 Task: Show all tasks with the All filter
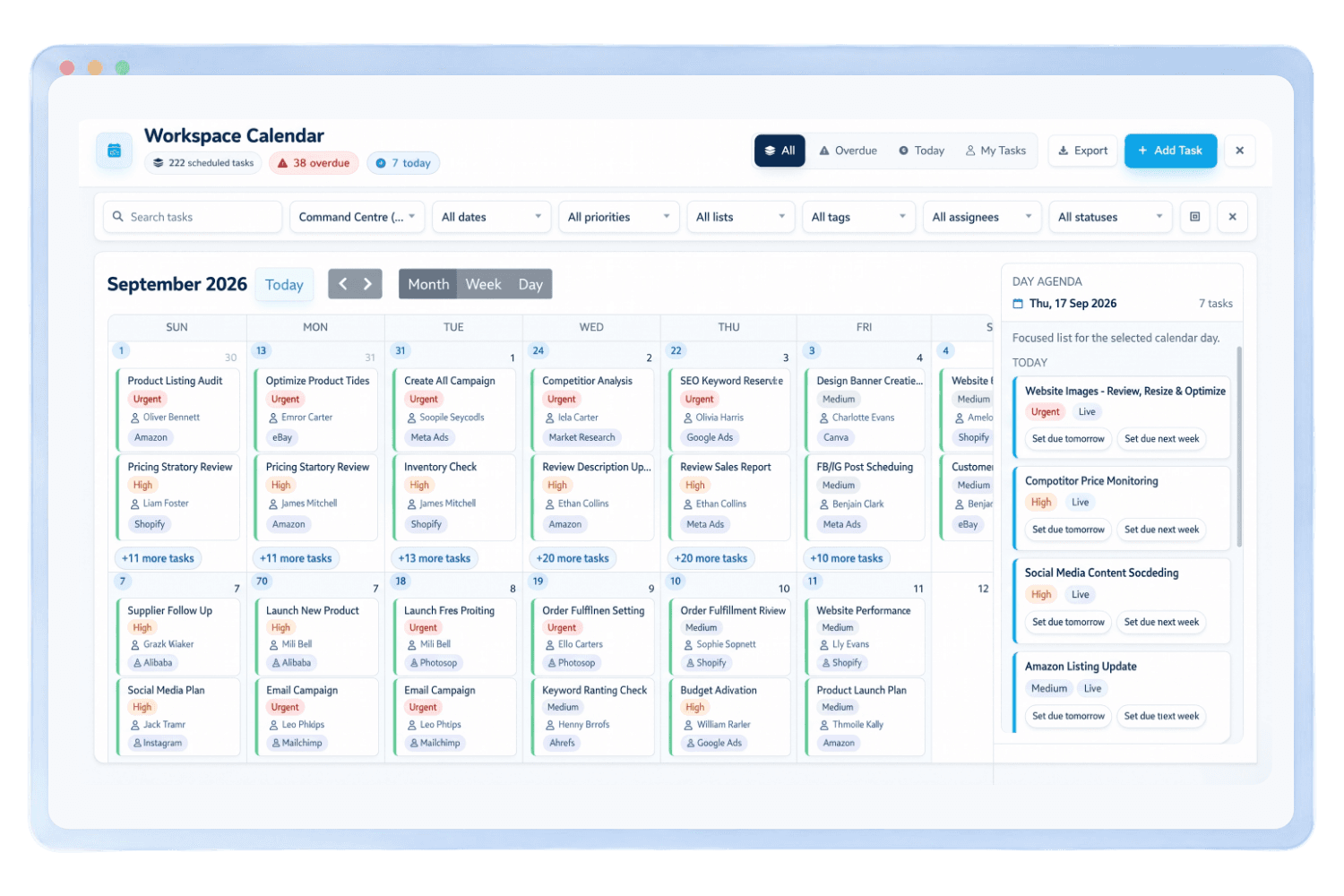(x=780, y=151)
